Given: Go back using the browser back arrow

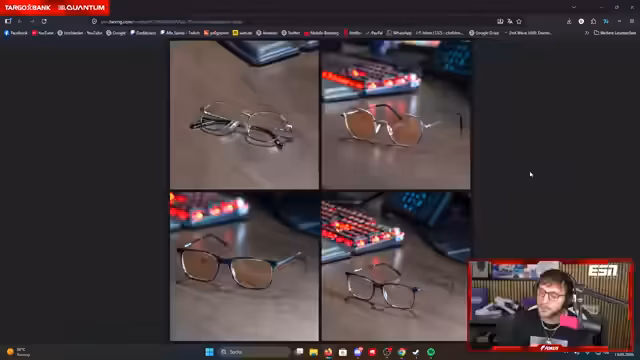Looking at the screenshot, I should [20, 21].
